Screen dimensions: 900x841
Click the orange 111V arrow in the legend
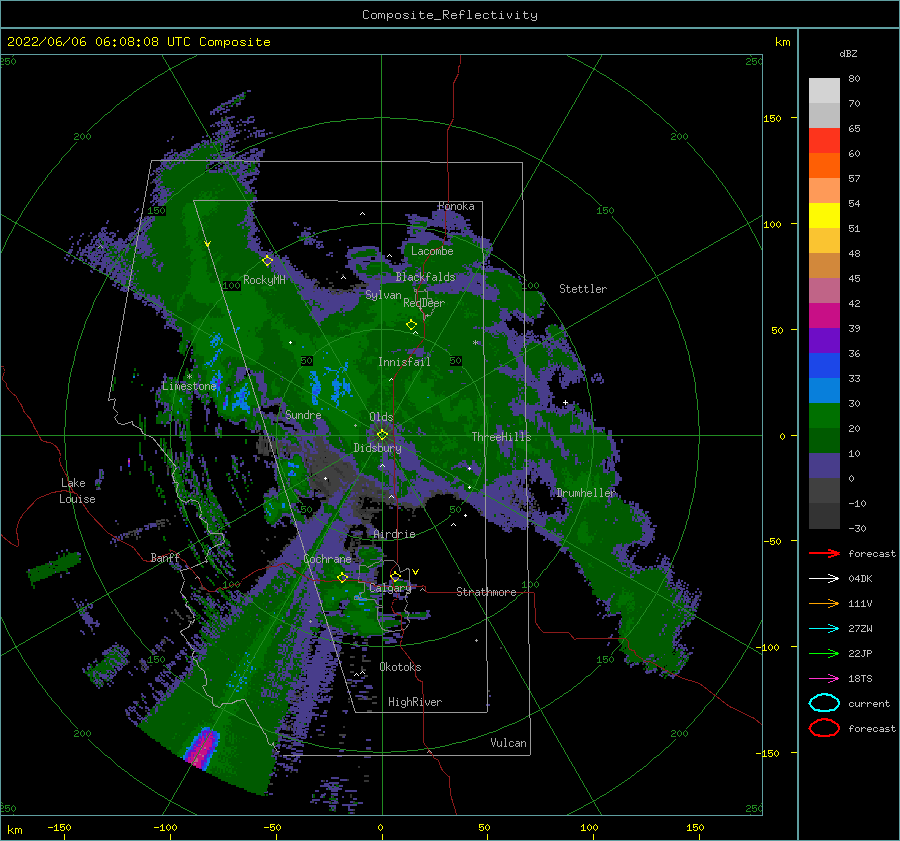[x=824, y=603]
